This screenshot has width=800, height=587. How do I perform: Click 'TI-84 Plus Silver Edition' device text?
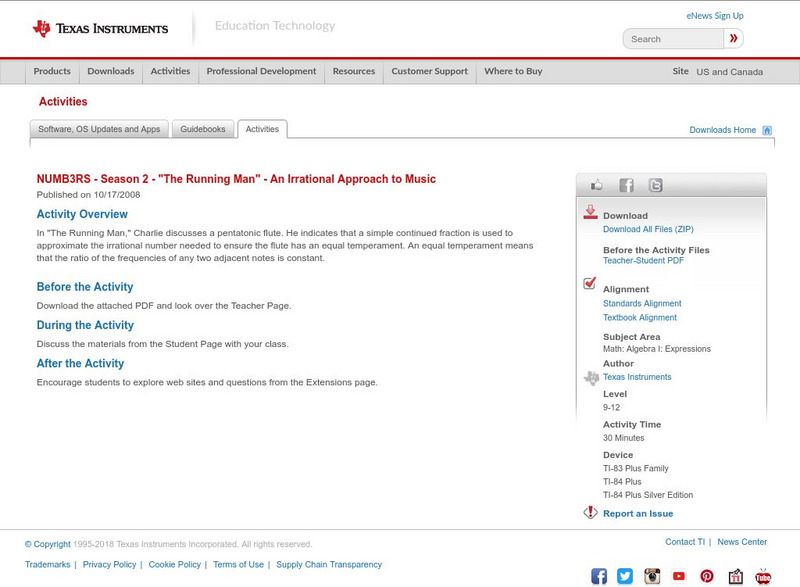pyautogui.click(x=648, y=495)
